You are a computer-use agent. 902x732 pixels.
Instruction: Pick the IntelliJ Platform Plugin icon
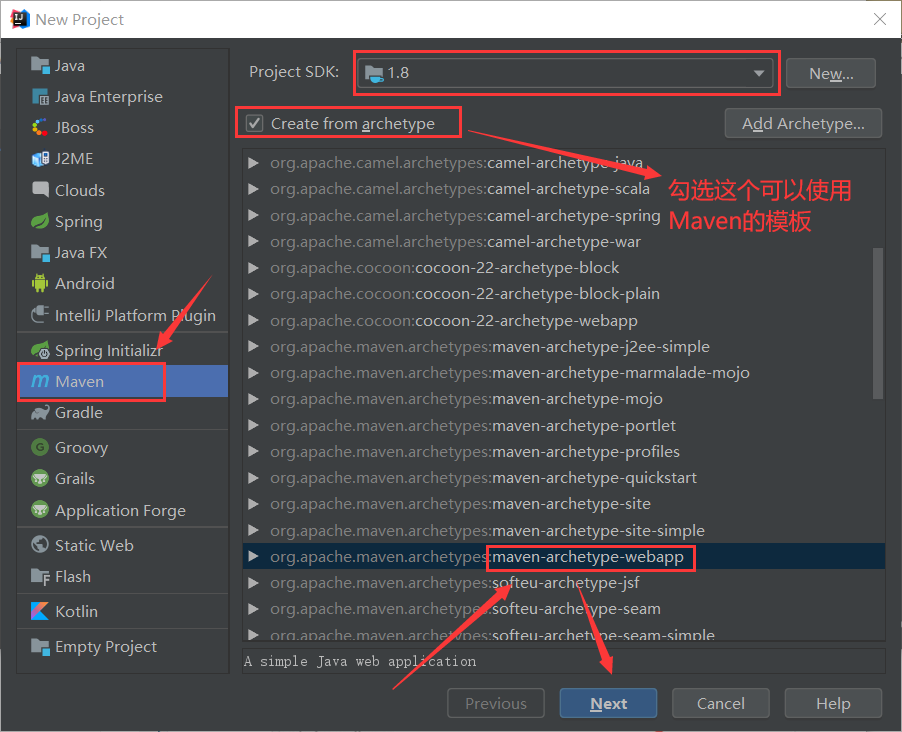pos(40,315)
